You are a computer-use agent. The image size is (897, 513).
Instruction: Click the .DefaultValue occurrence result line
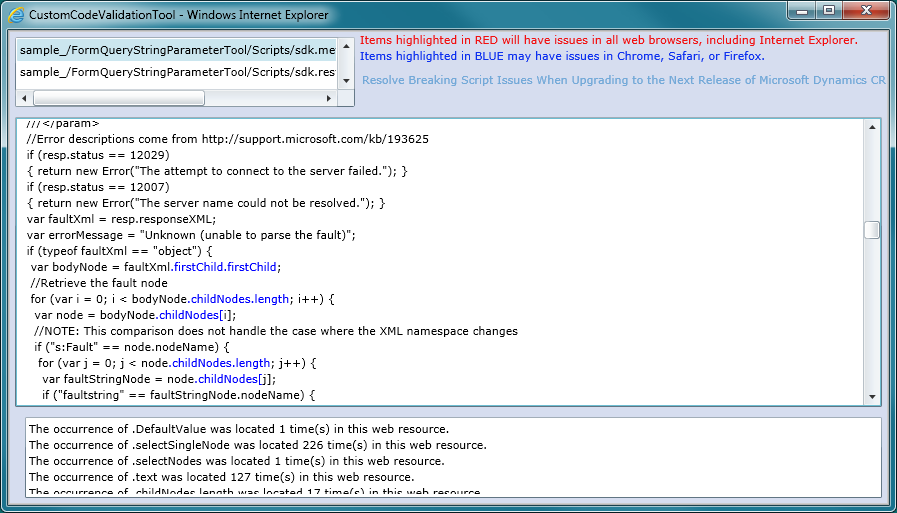tap(238, 429)
